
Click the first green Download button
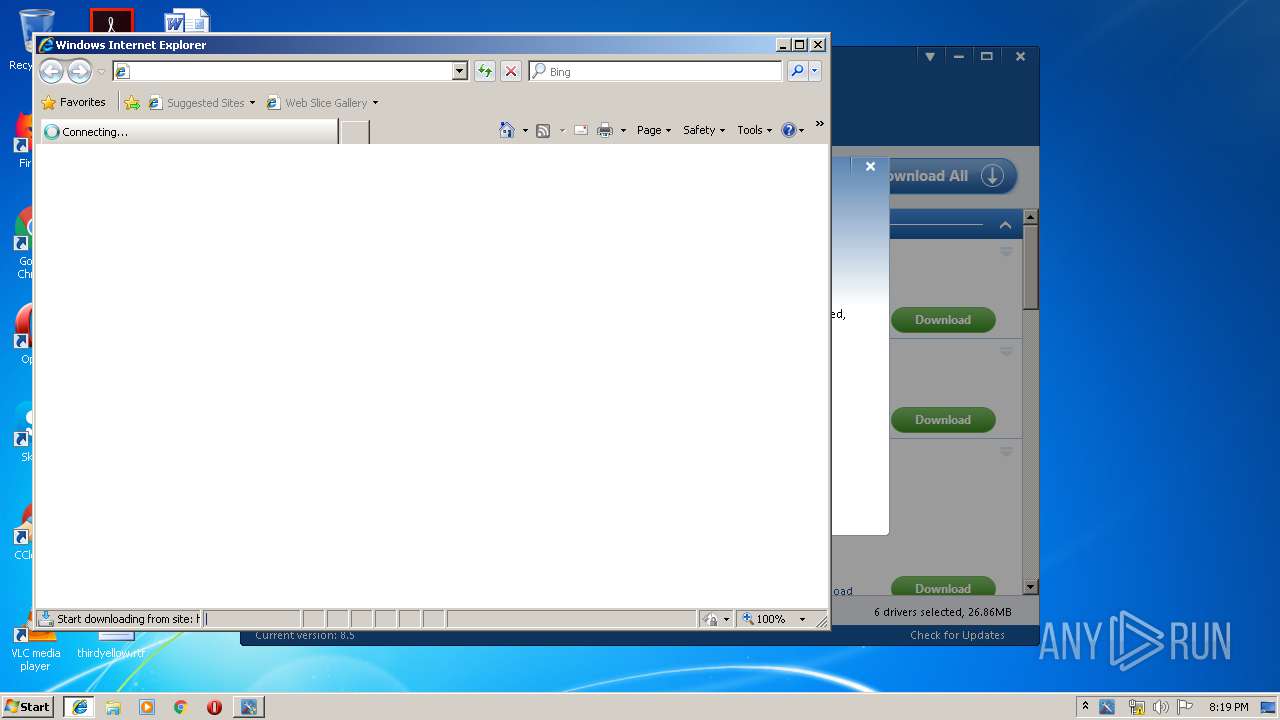pos(943,320)
